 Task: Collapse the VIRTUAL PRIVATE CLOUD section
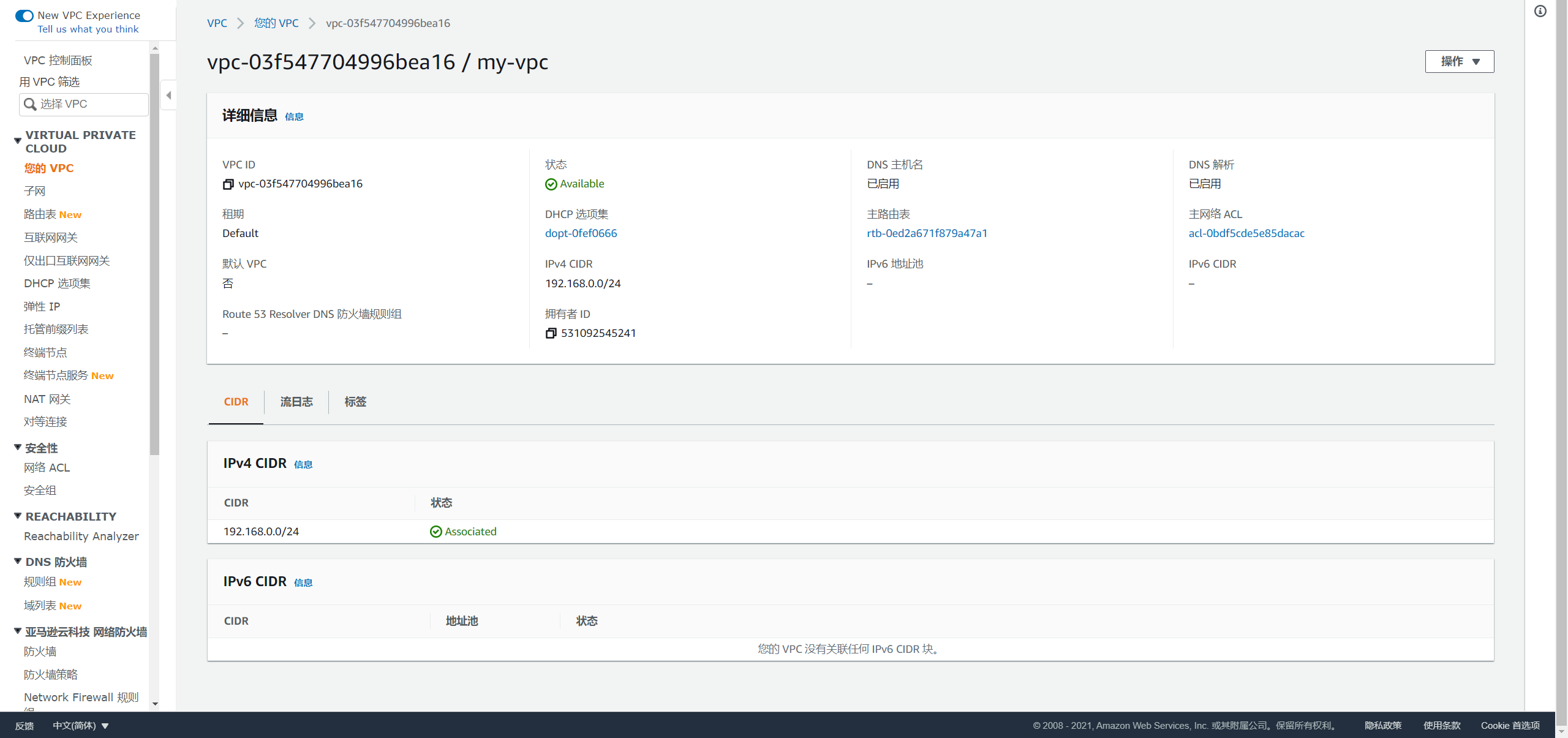click(18, 141)
